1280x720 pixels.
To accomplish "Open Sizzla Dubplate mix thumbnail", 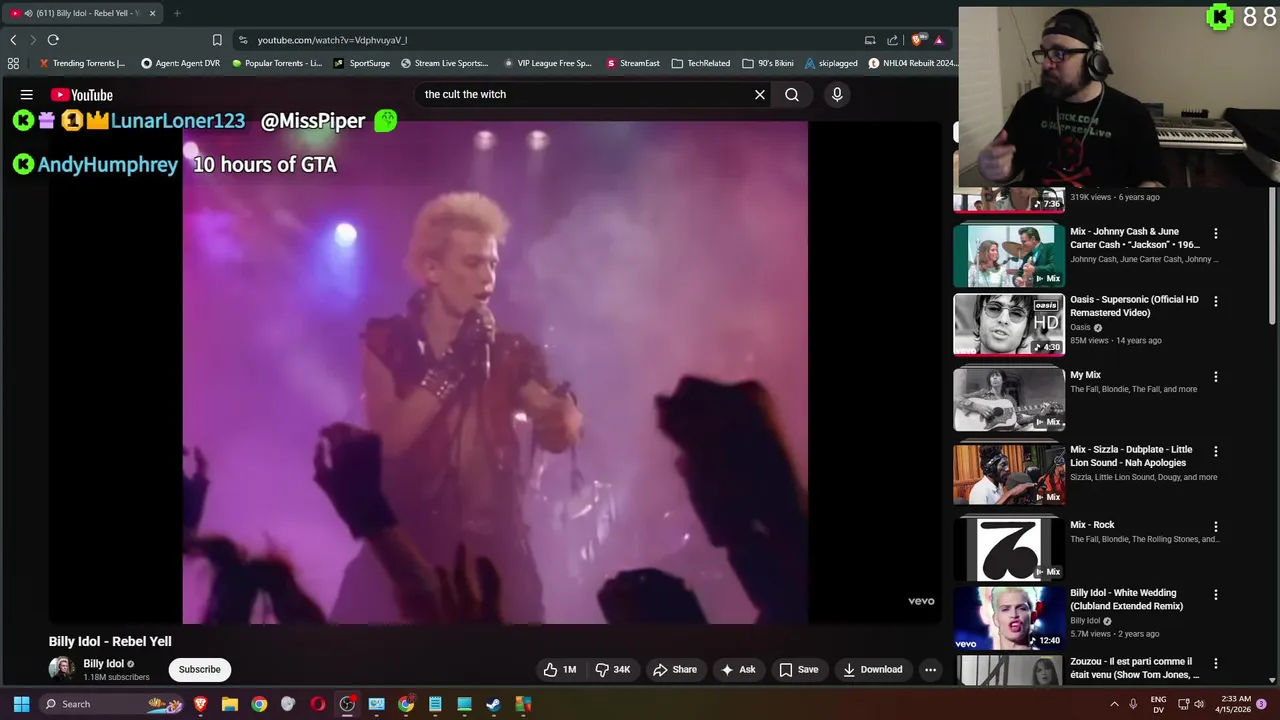I will tap(1009, 474).
